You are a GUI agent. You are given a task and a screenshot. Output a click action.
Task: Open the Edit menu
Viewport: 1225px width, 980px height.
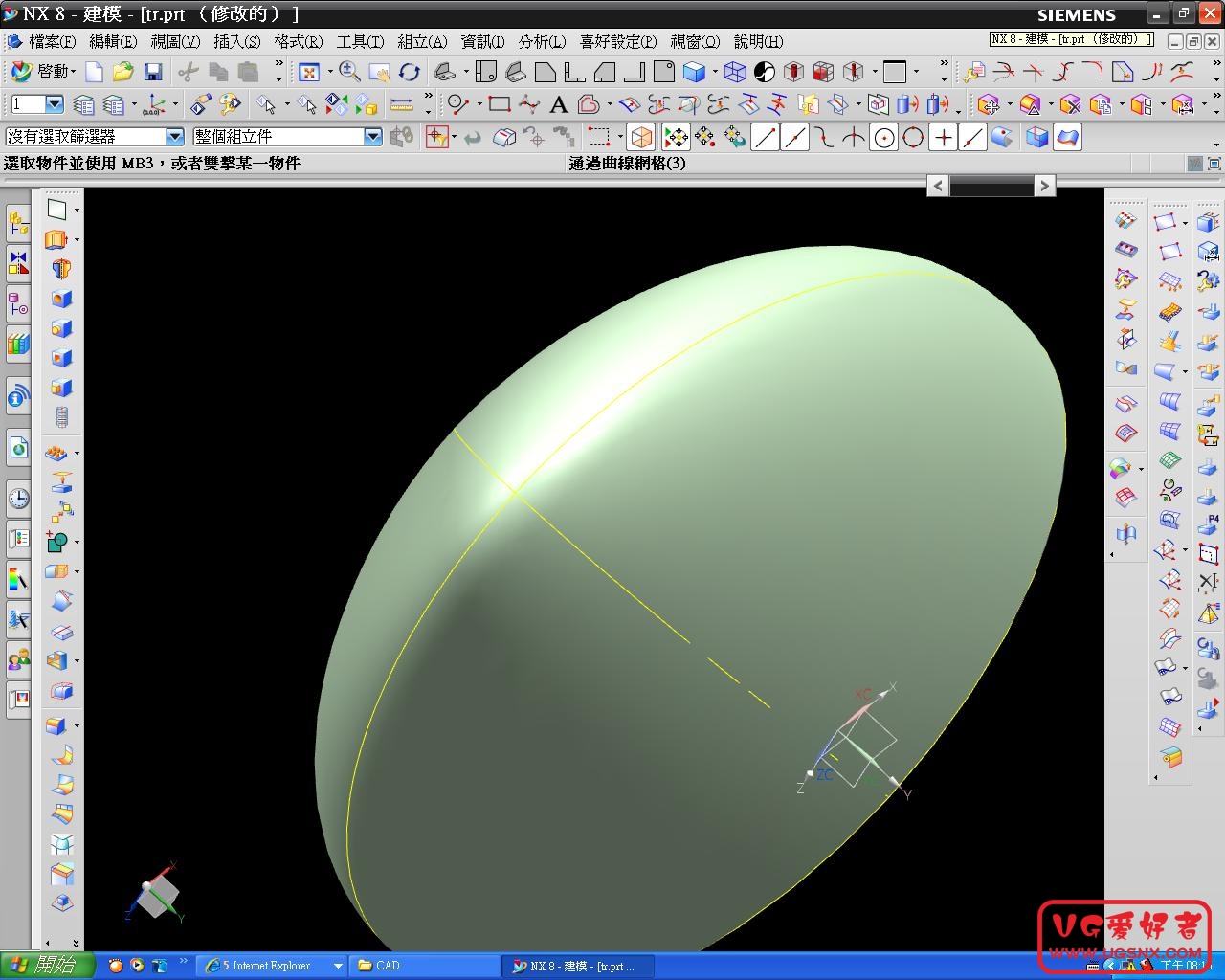113,41
